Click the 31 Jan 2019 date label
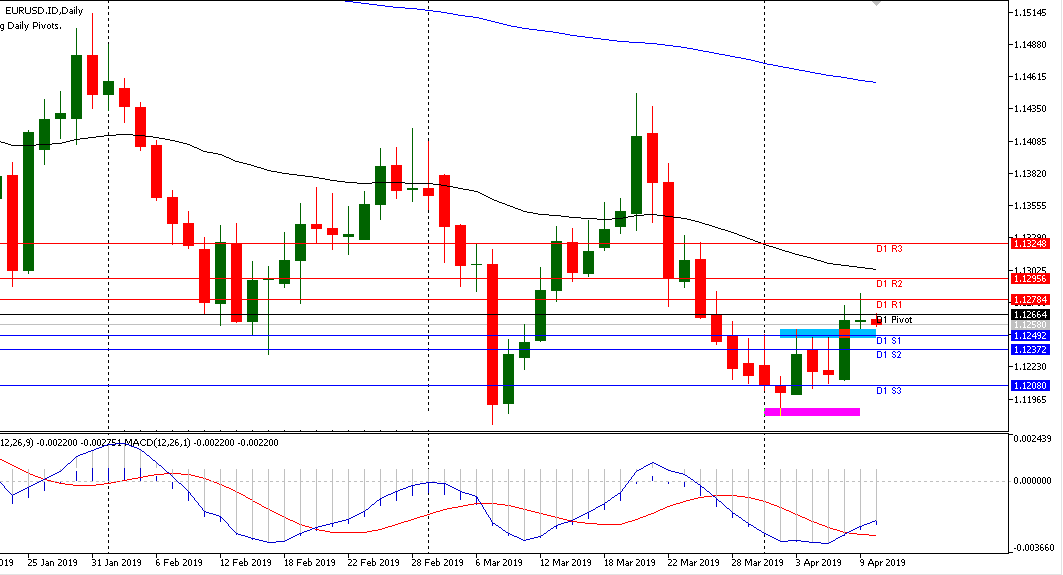Image resolution: width=1063 pixels, height=575 pixels. tap(116, 563)
